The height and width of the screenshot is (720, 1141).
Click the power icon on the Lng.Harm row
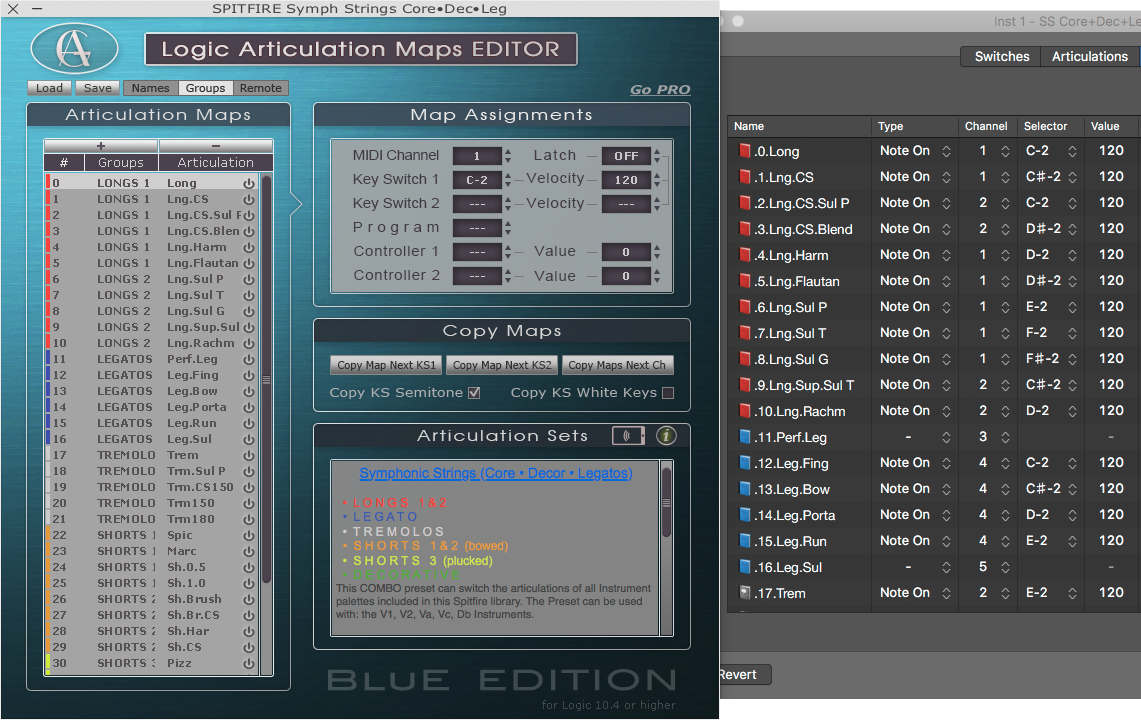(x=249, y=248)
